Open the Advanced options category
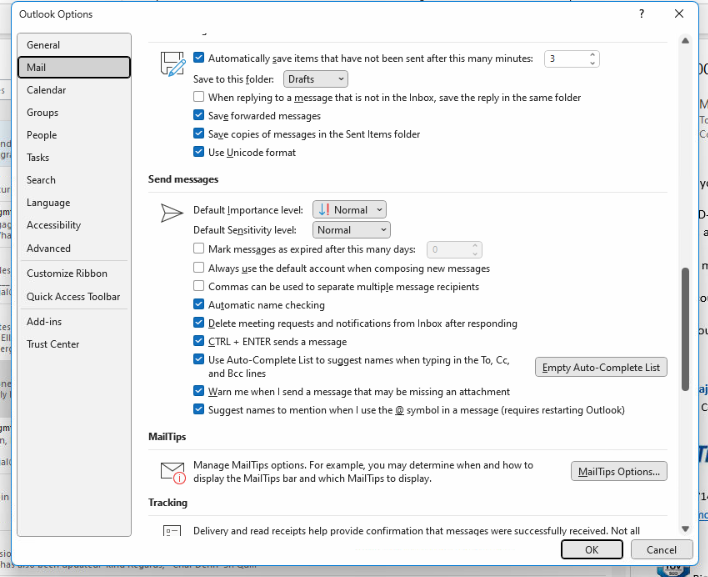This screenshot has width=708, height=577. pyautogui.click(x=75, y=248)
